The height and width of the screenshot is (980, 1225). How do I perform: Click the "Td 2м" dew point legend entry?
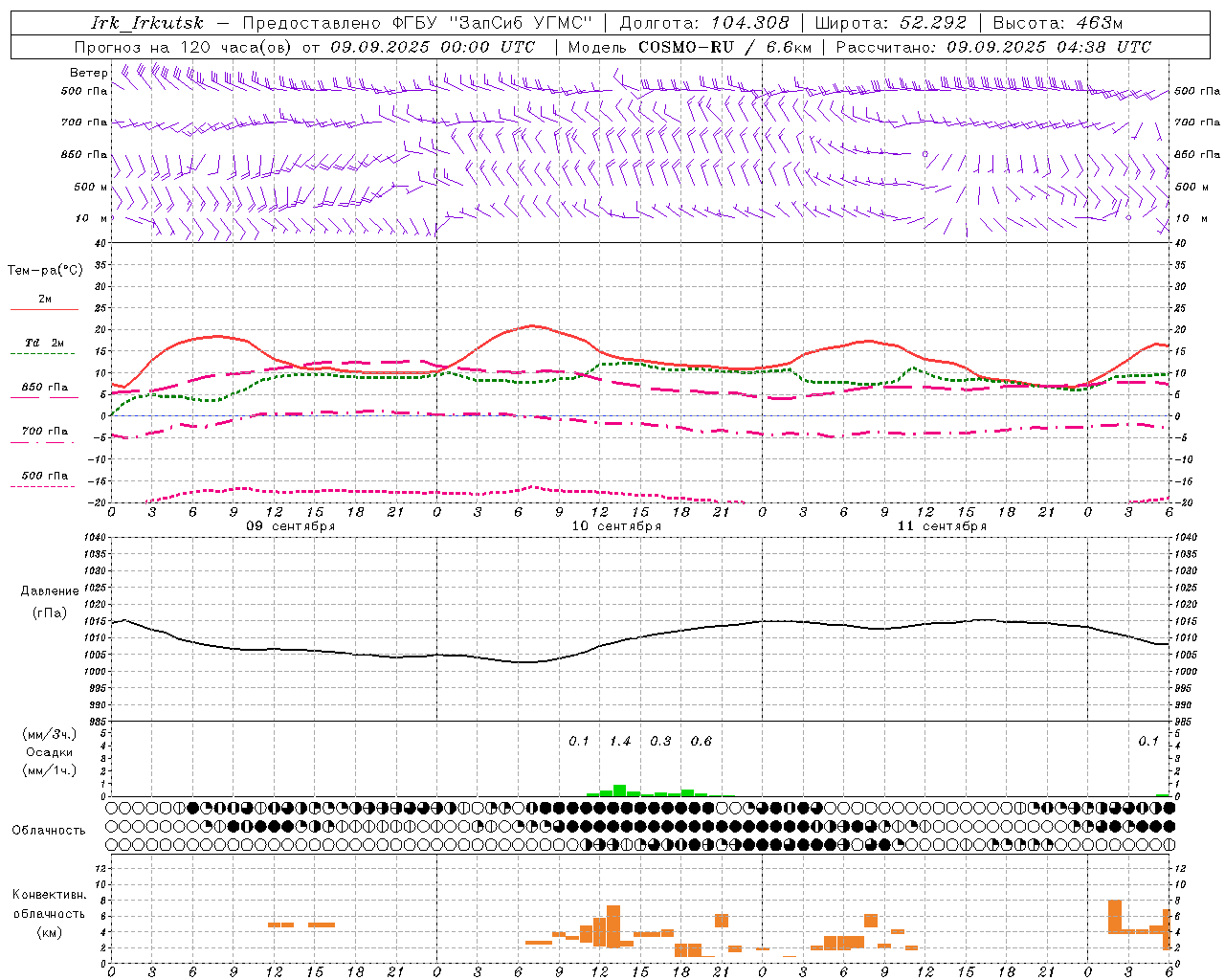point(45,343)
